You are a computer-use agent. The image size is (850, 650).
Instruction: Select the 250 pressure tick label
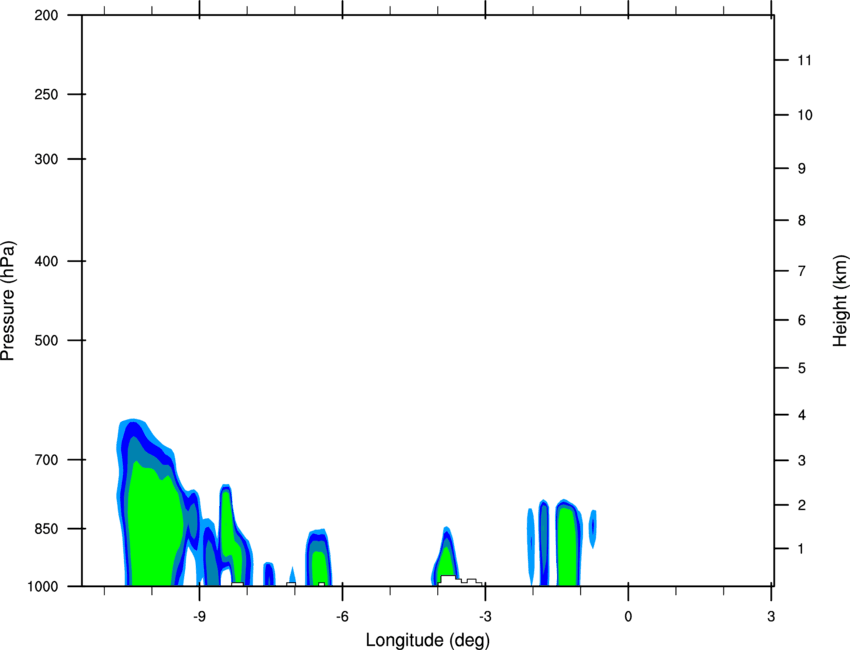46,94
